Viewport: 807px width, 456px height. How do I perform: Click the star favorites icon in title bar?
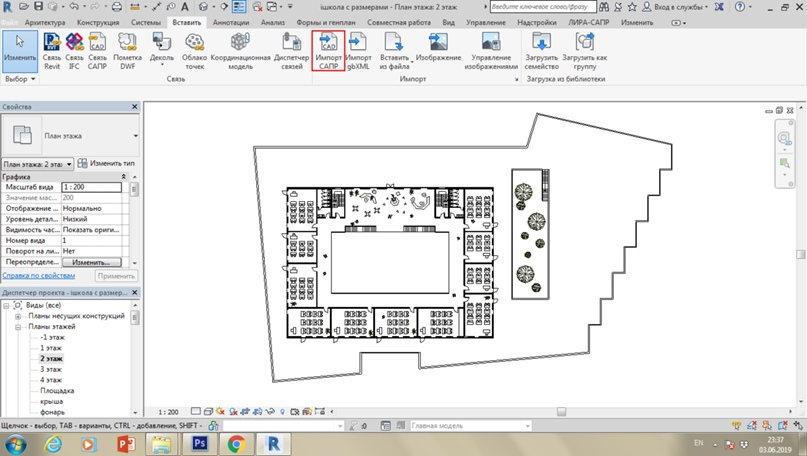coord(632,7)
